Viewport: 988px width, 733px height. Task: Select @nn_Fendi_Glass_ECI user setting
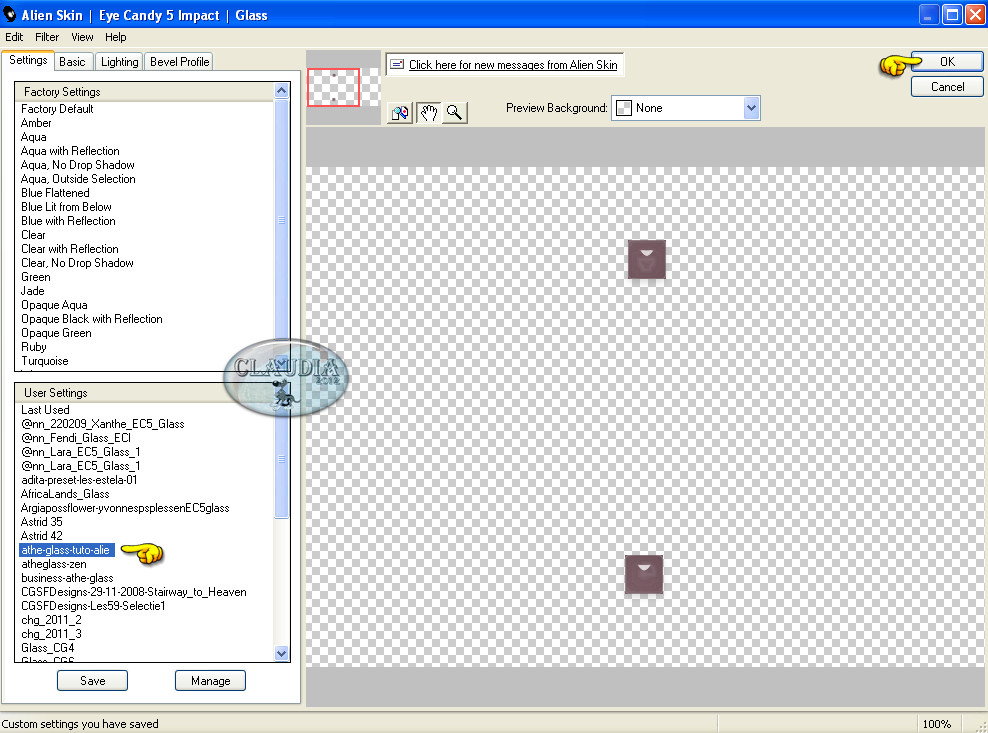click(76, 438)
